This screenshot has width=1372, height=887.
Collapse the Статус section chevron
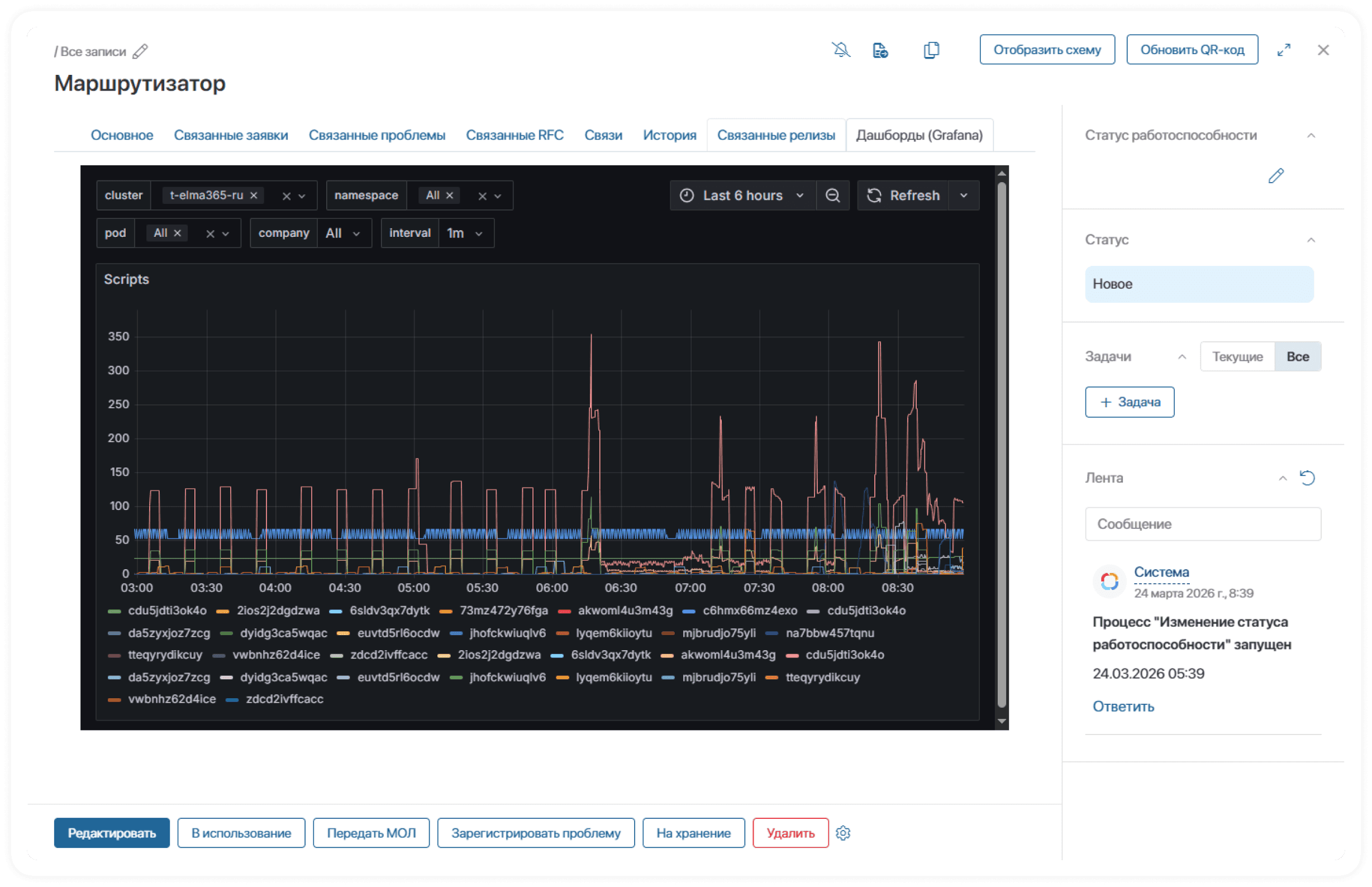[x=1311, y=240]
